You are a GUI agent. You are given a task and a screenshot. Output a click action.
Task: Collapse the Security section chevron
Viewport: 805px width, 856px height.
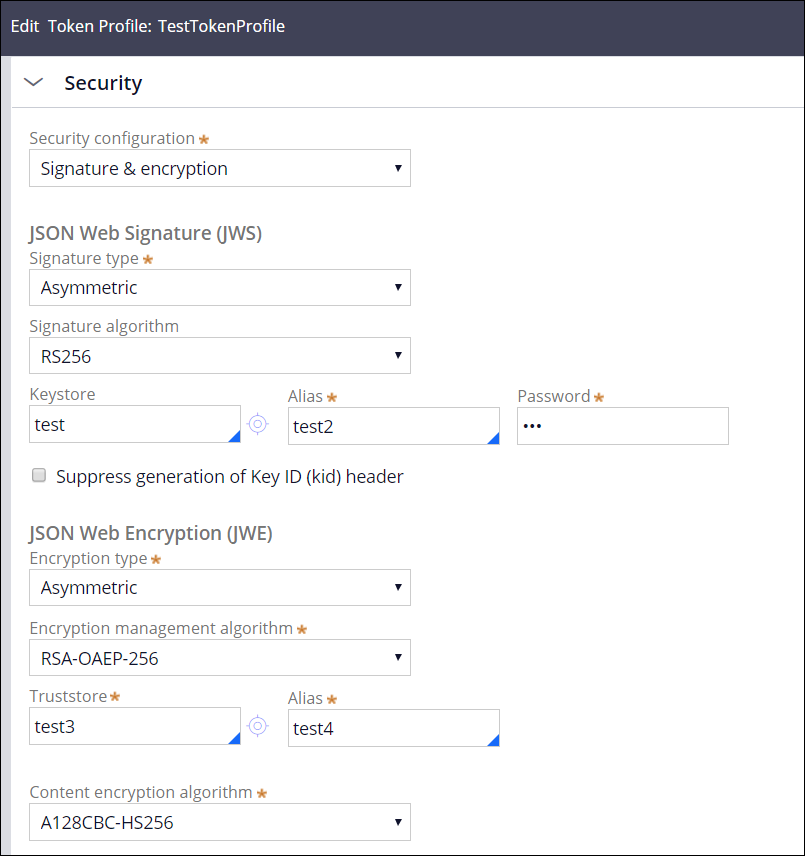(33, 83)
